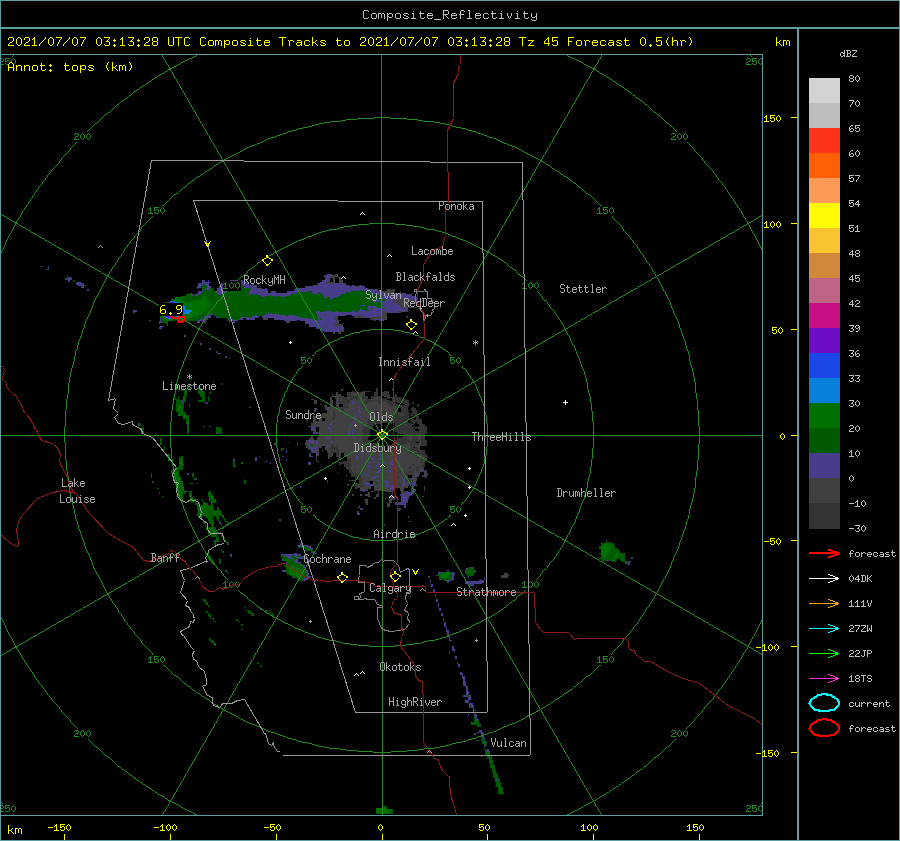Click the Banff label
Viewport: 900px width, 841px height.
165,557
